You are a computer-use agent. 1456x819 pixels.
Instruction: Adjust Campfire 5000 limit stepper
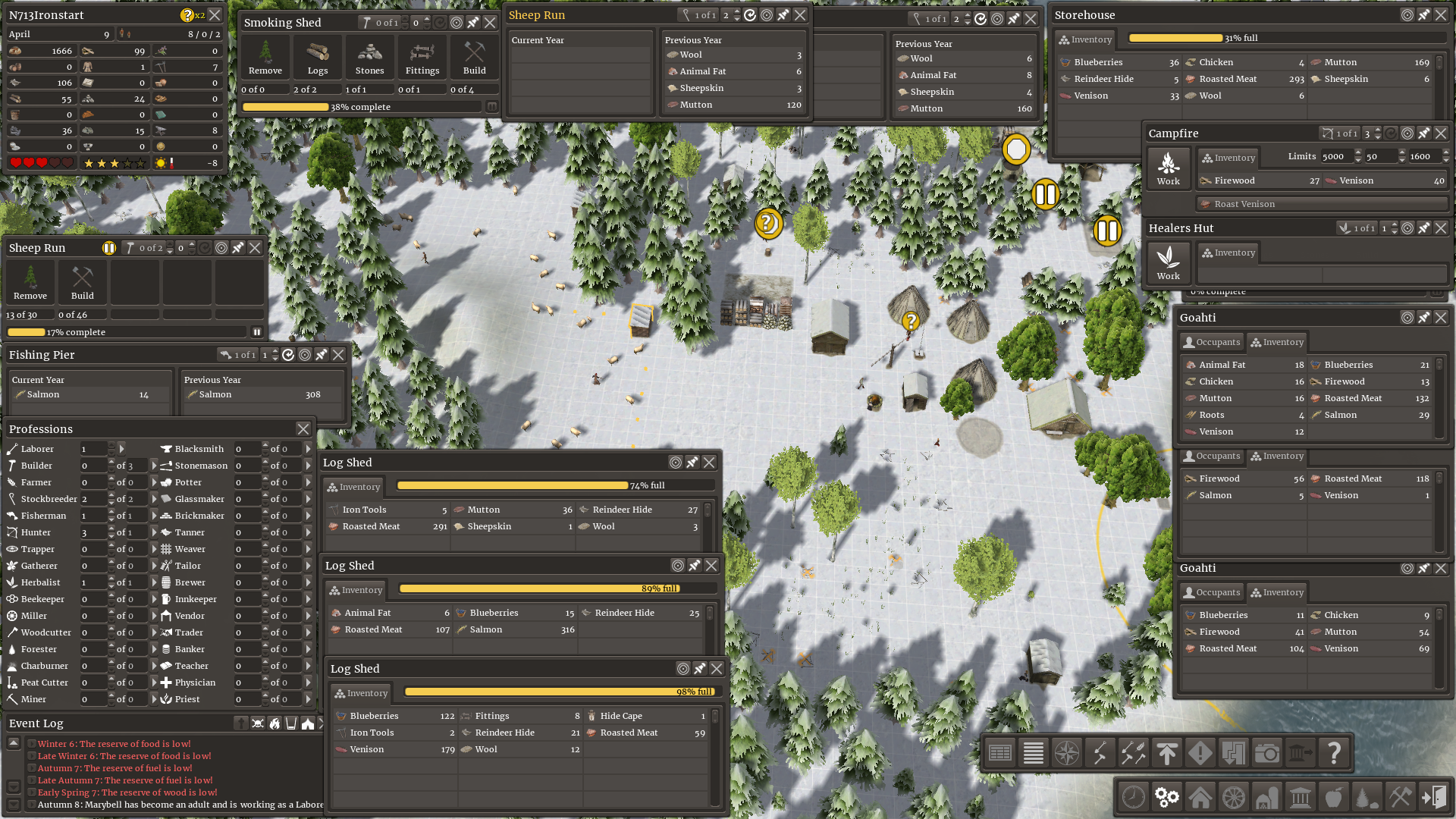[x=1358, y=156]
